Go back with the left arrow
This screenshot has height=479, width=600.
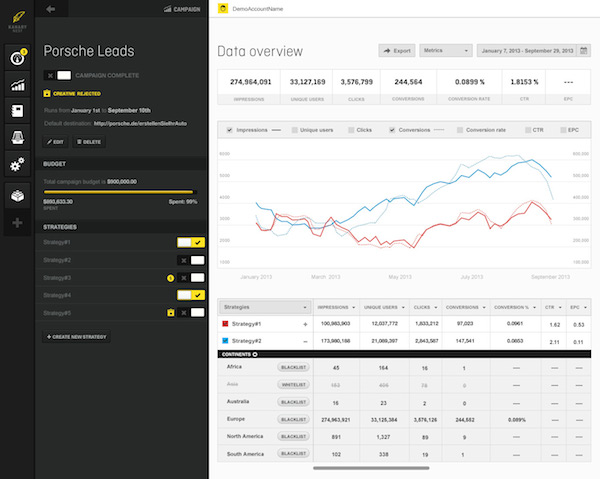[x=51, y=9]
